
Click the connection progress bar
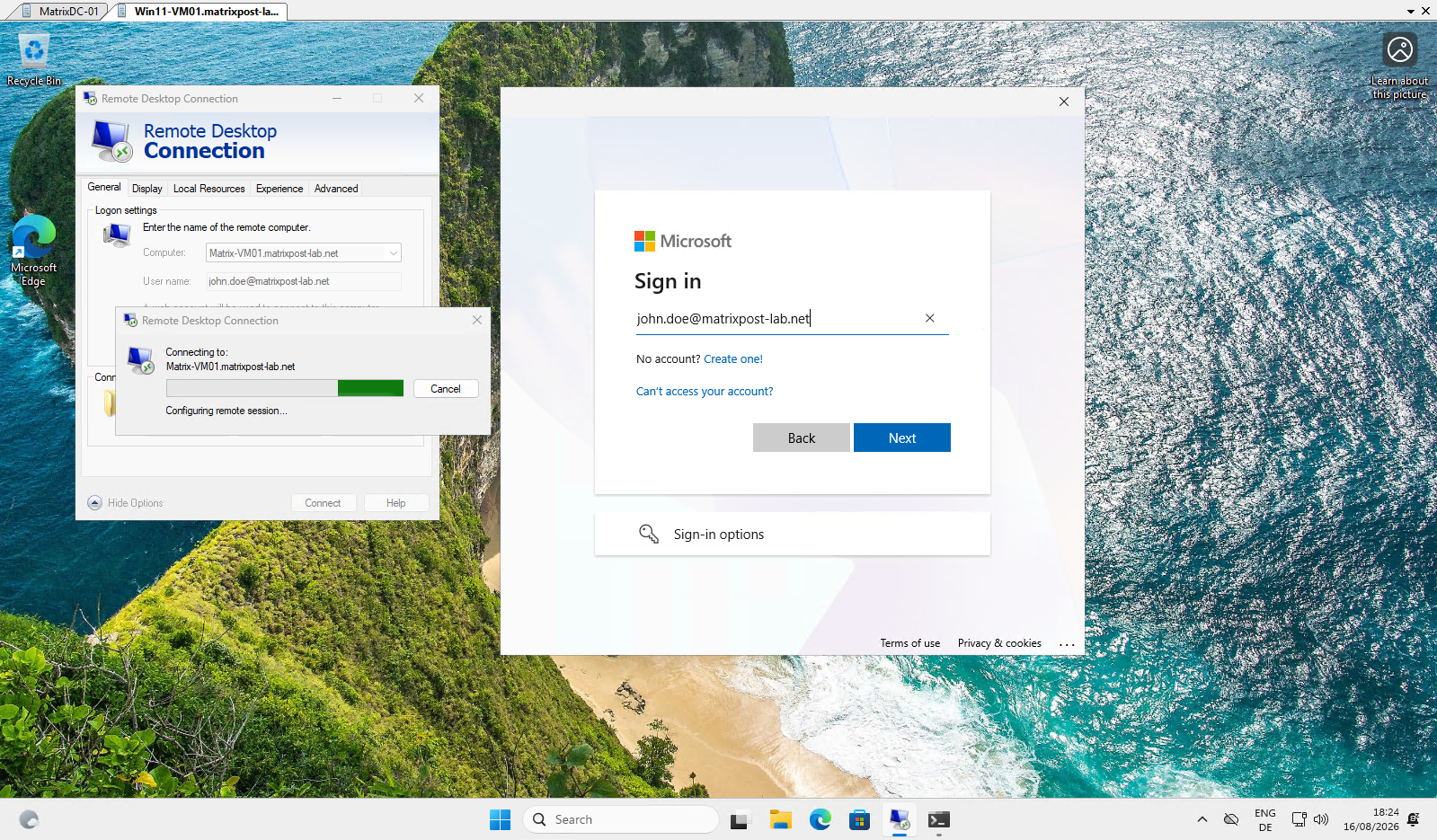(x=285, y=388)
